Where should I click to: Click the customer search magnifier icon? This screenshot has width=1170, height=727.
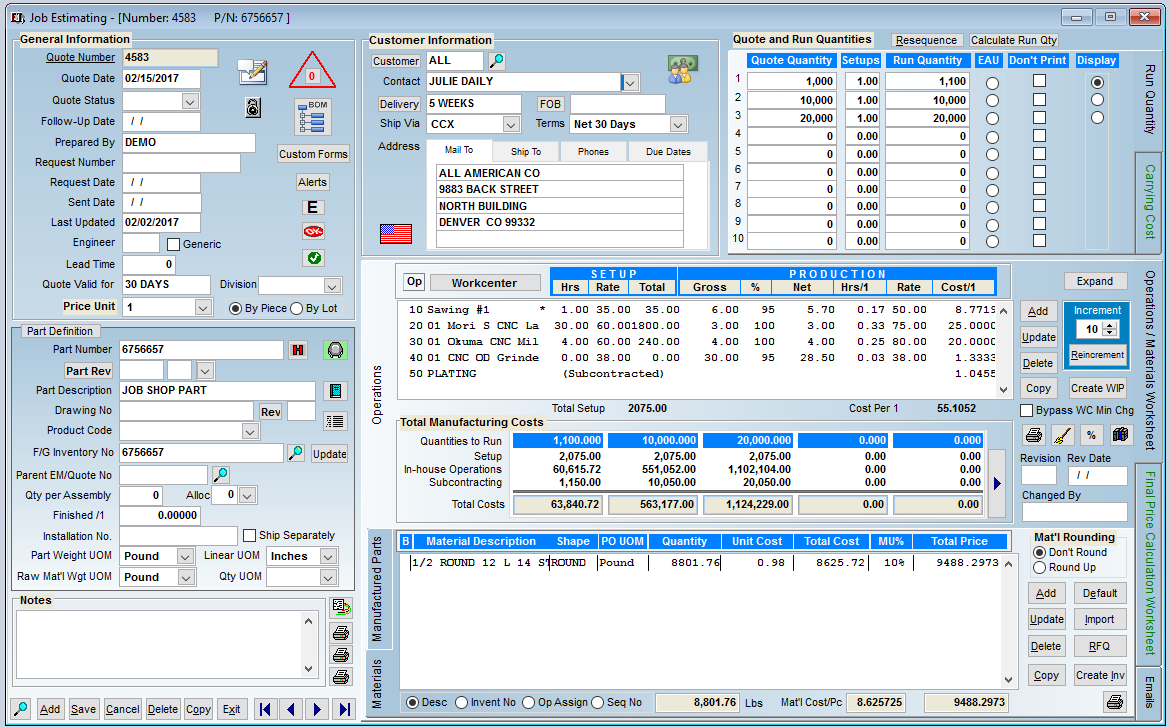click(x=496, y=61)
